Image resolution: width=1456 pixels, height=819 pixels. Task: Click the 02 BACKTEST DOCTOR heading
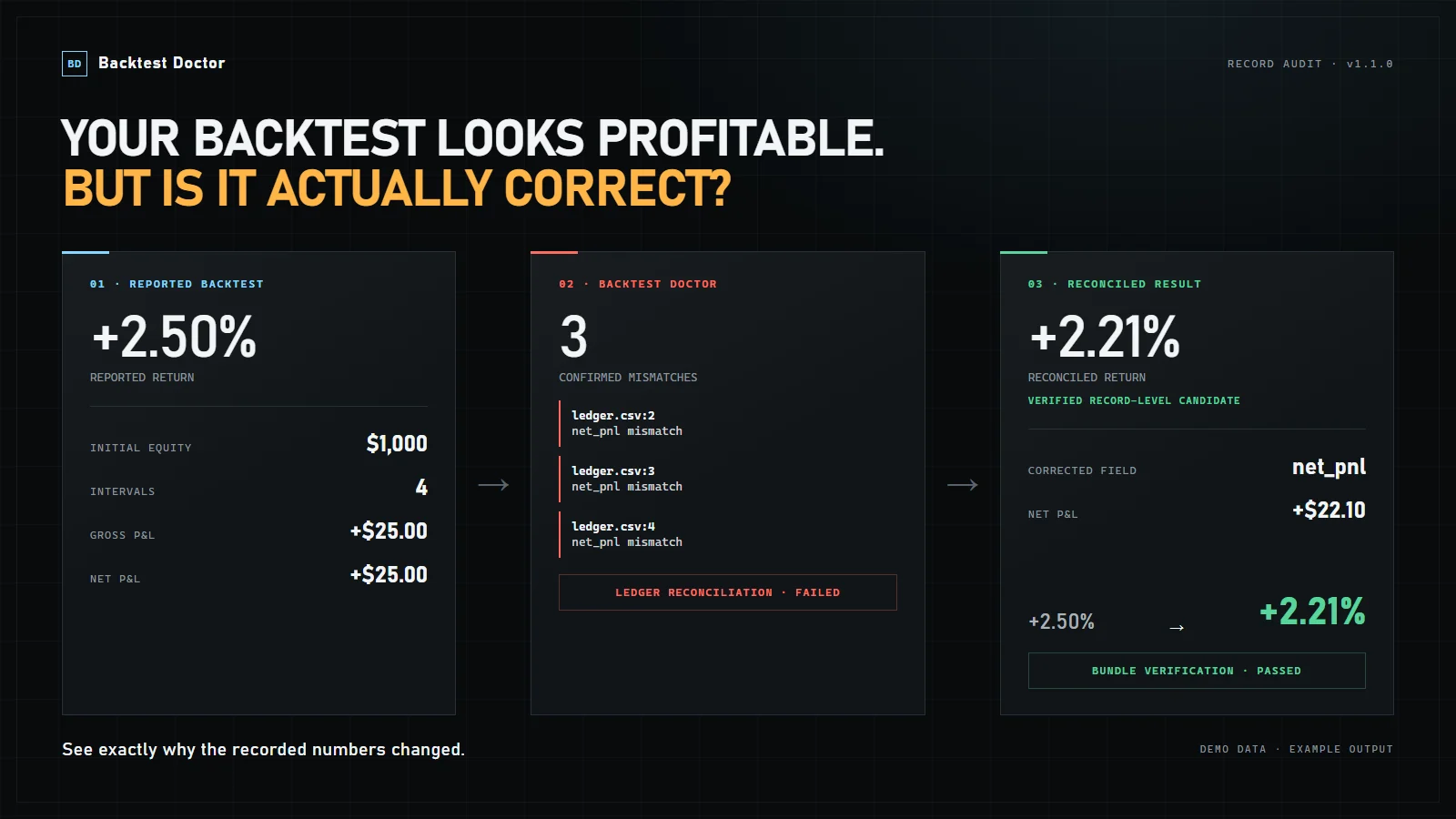[638, 284]
